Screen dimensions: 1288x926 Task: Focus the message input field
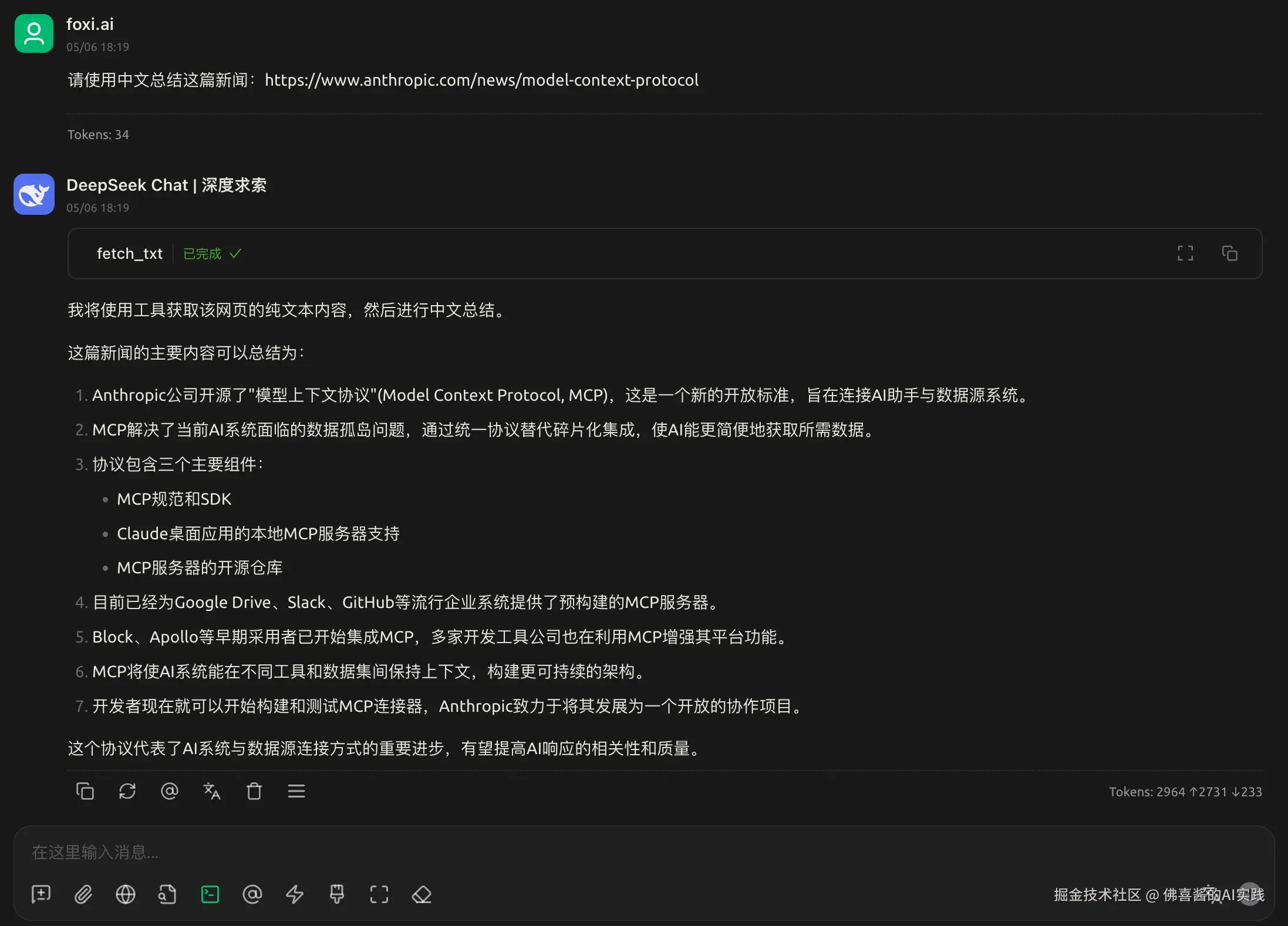[528, 852]
